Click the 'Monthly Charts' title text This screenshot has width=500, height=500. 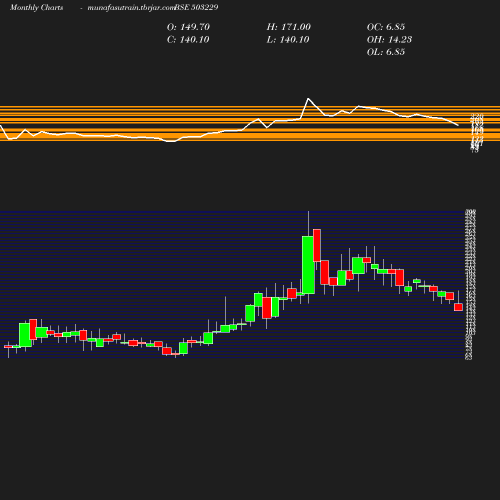point(36,7)
